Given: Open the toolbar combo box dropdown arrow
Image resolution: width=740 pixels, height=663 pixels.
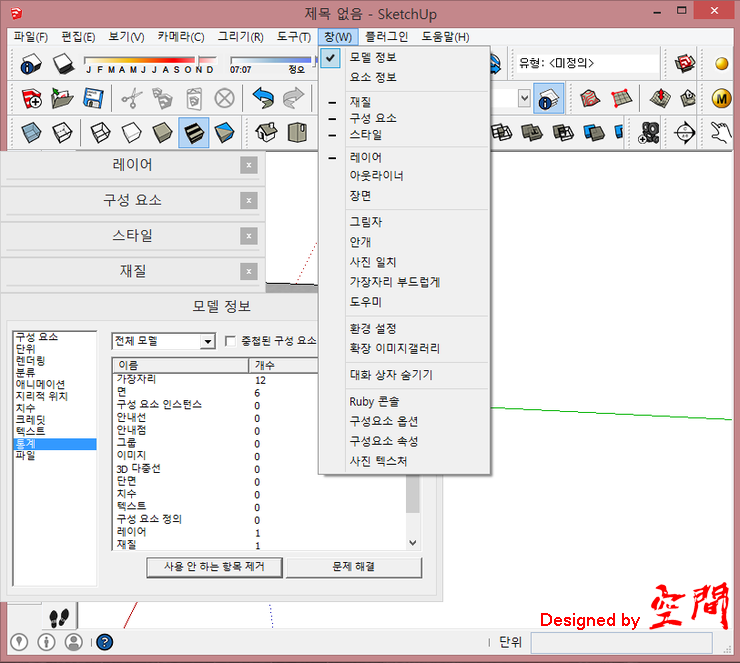Looking at the screenshot, I should [x=524, y=99].
